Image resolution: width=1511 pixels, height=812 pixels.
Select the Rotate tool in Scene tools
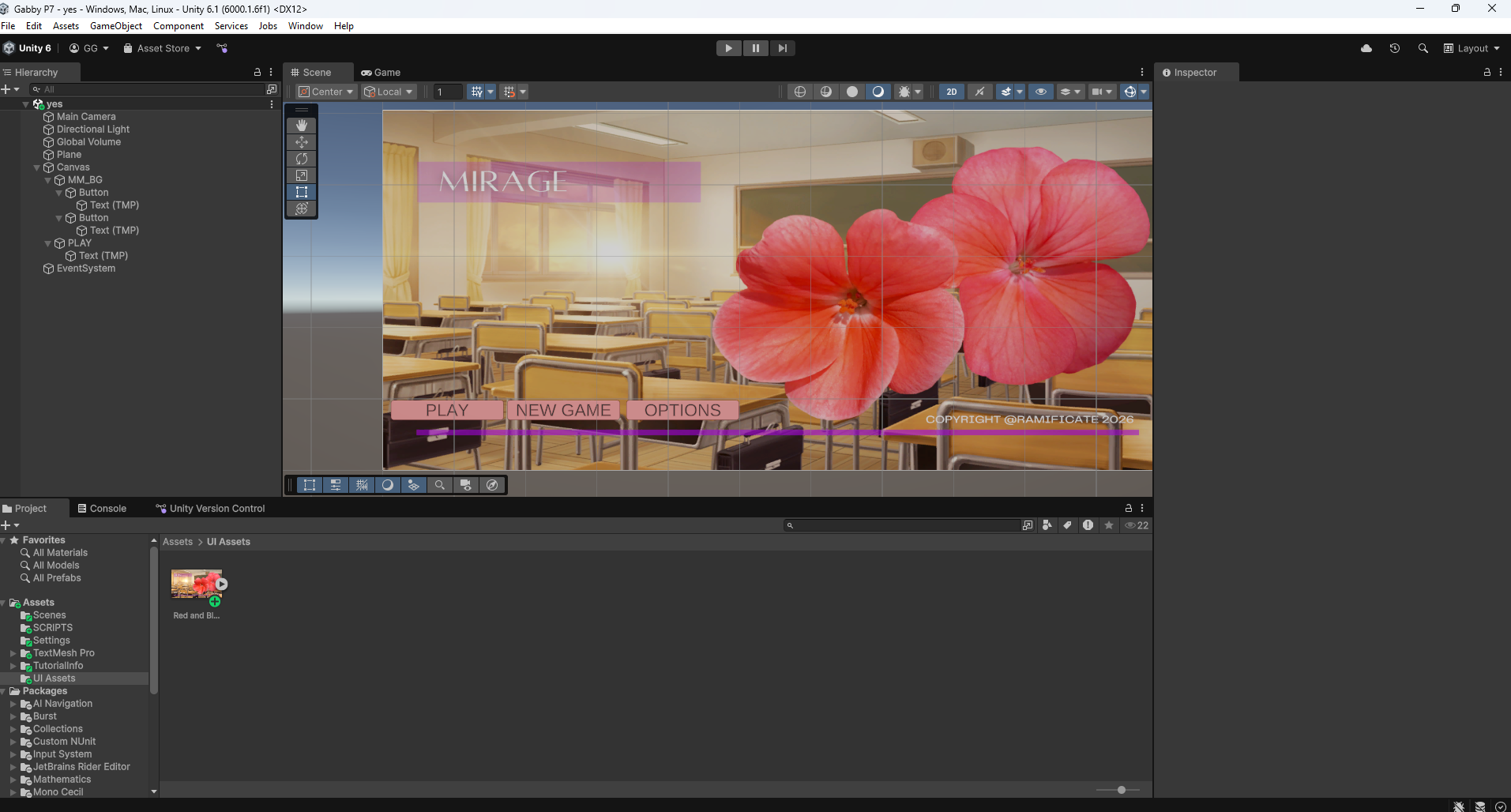pos(302,159)
